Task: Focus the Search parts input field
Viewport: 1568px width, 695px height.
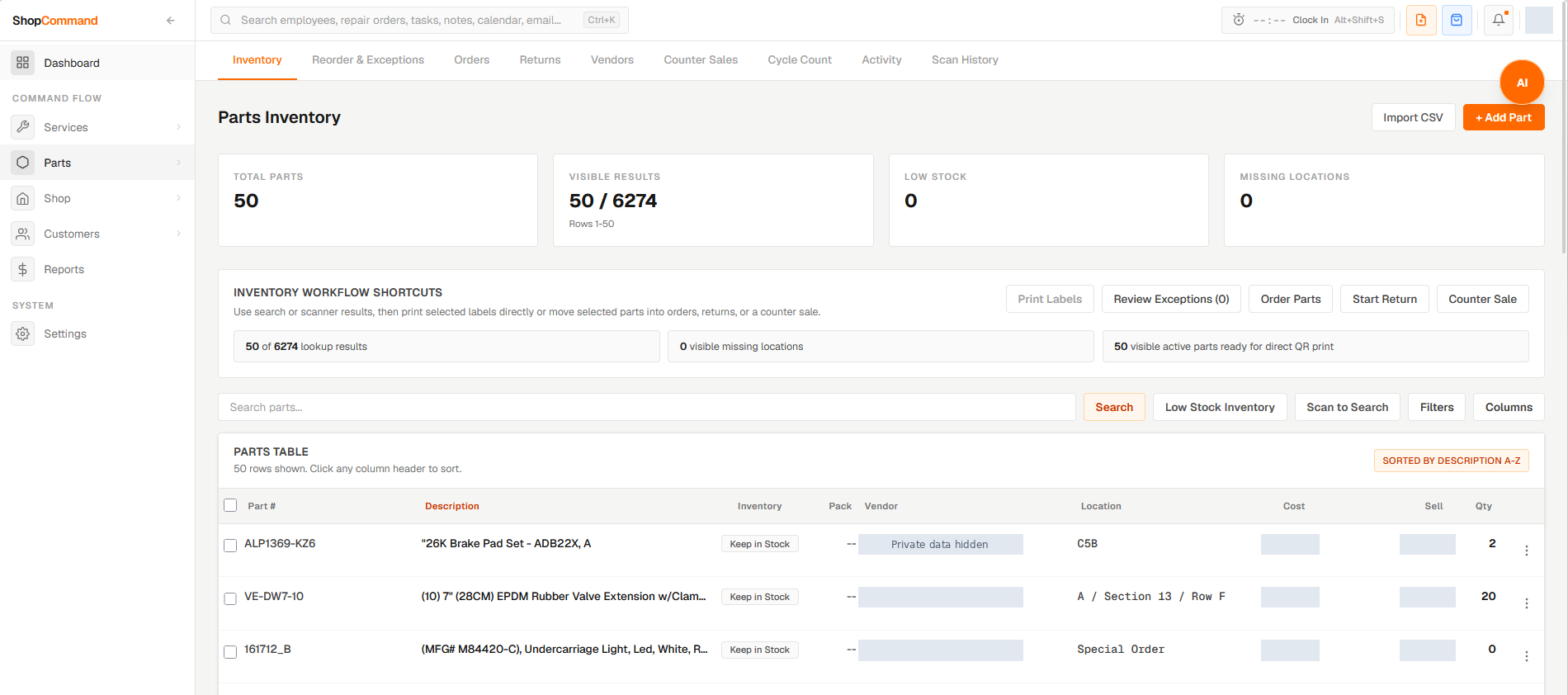Action: pos(646,407)
